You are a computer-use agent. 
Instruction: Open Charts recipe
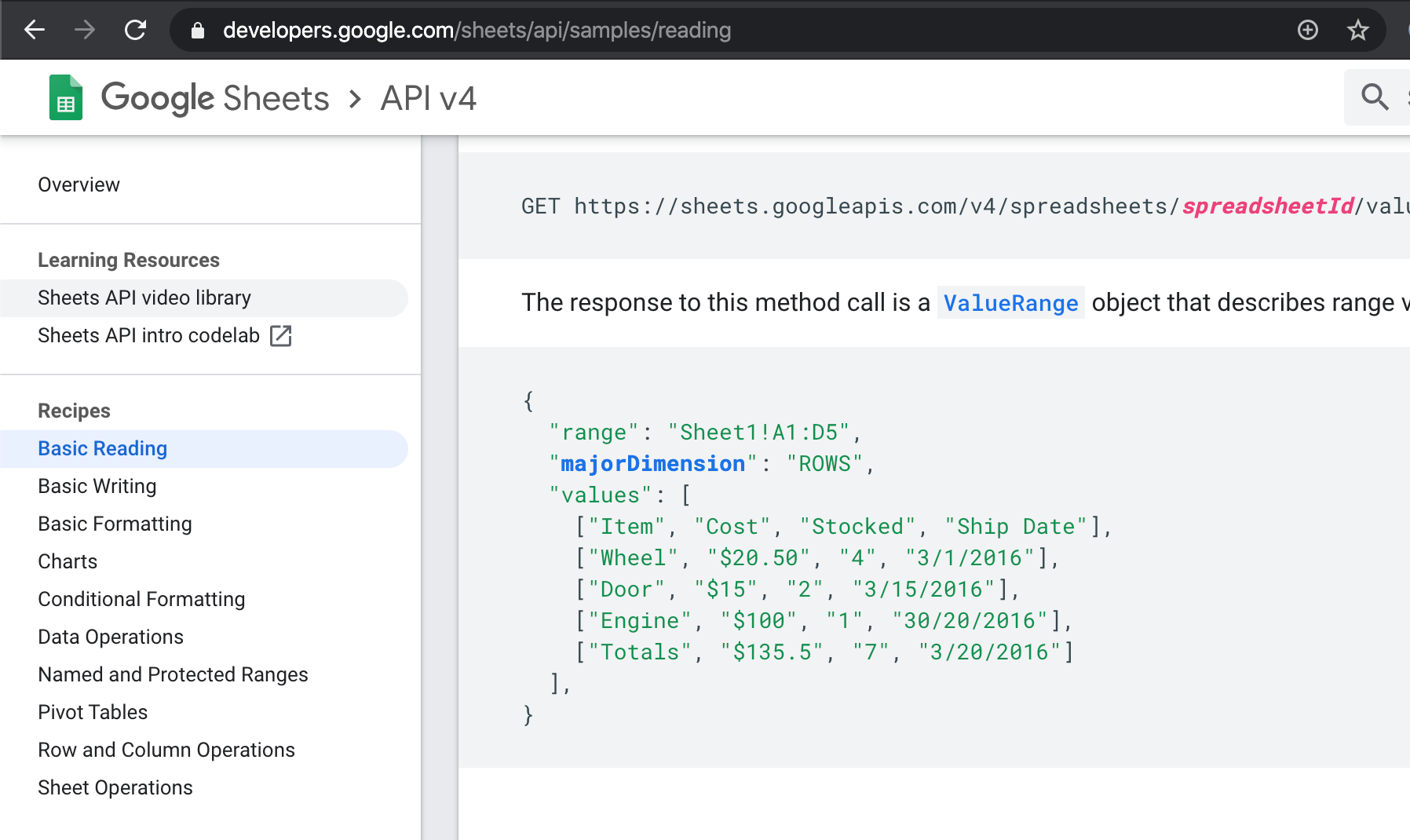pyautogui.click(x=68, y=561)
